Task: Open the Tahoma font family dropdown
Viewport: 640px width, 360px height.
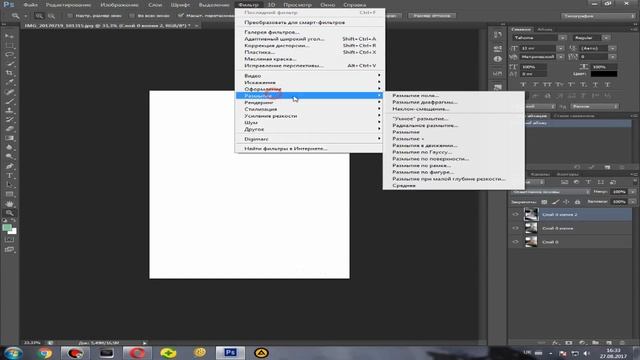Action: coord(562,38)
